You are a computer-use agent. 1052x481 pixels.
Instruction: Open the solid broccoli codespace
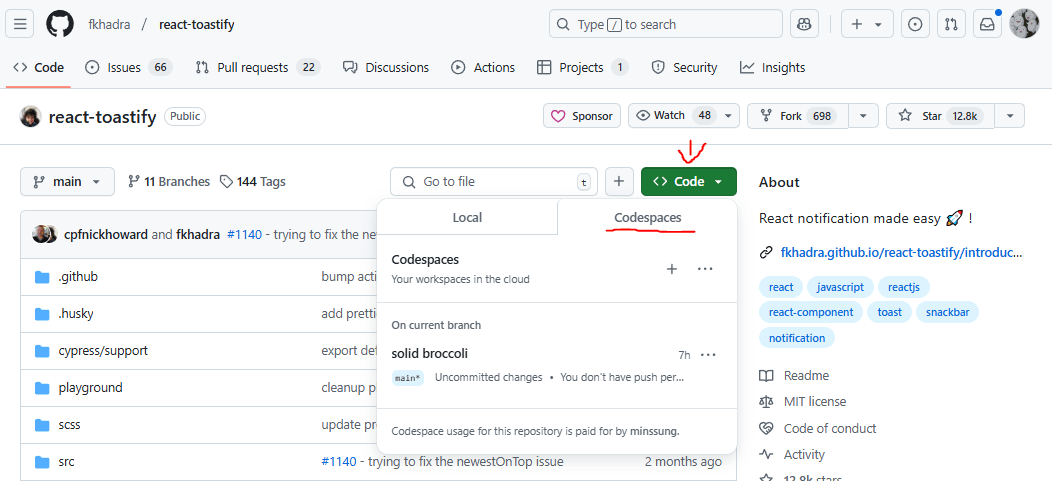[x=430, y=353]
